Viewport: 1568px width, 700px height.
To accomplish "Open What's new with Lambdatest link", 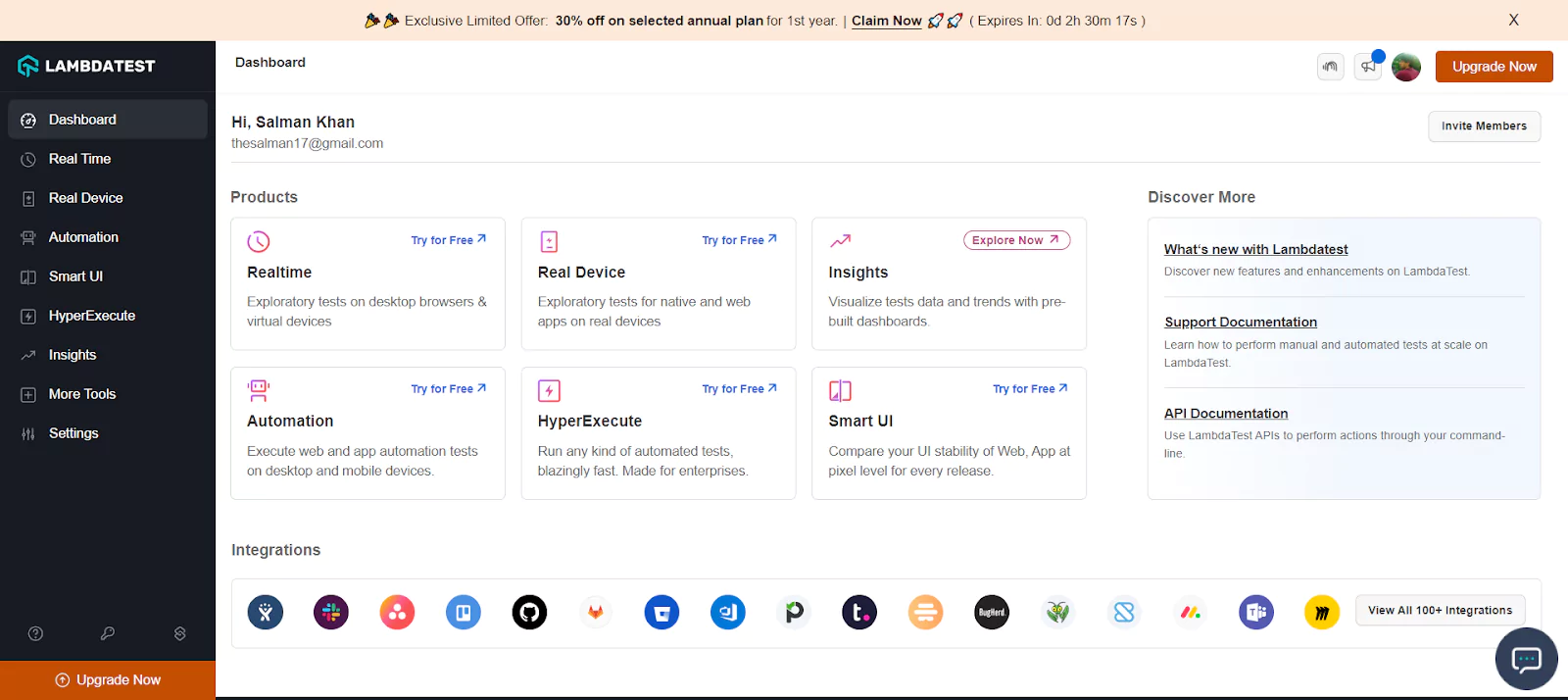I will [1255, 250].
